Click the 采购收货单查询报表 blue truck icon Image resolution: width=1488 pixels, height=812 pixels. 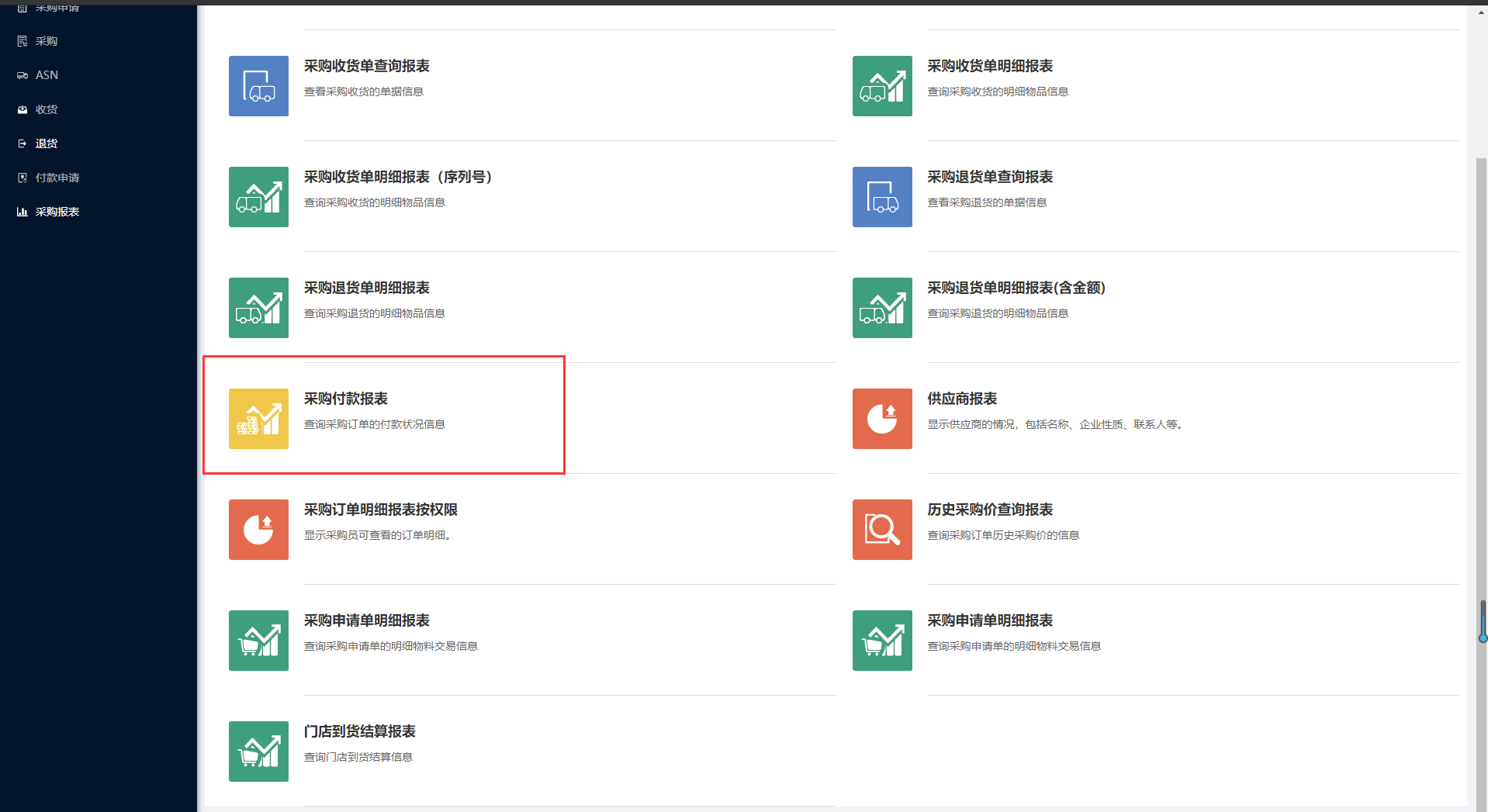[x=258, y=86]
